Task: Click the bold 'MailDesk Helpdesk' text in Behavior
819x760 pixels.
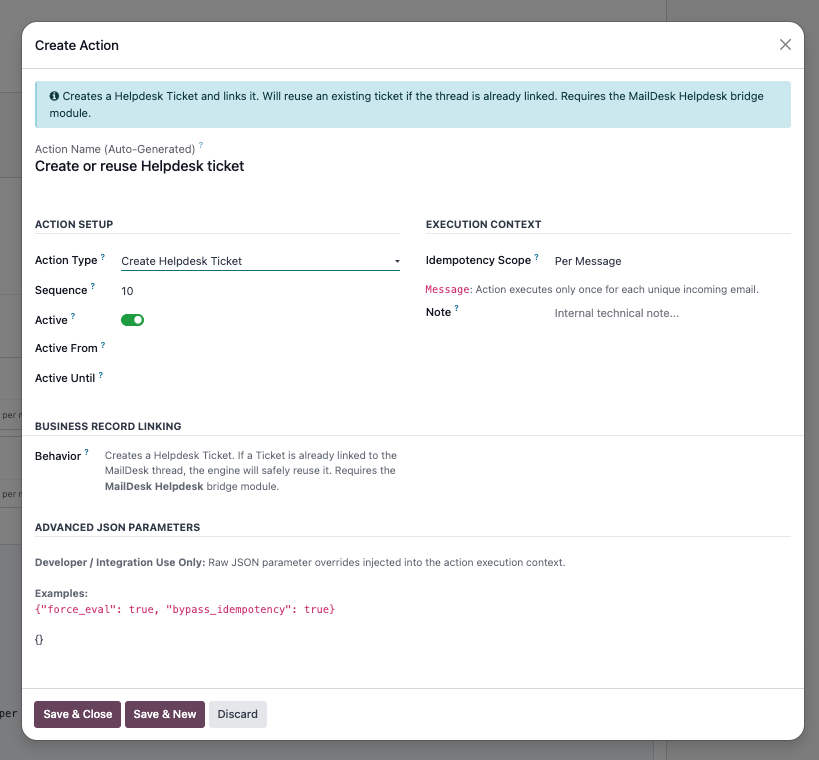Action: click(154, 486)
